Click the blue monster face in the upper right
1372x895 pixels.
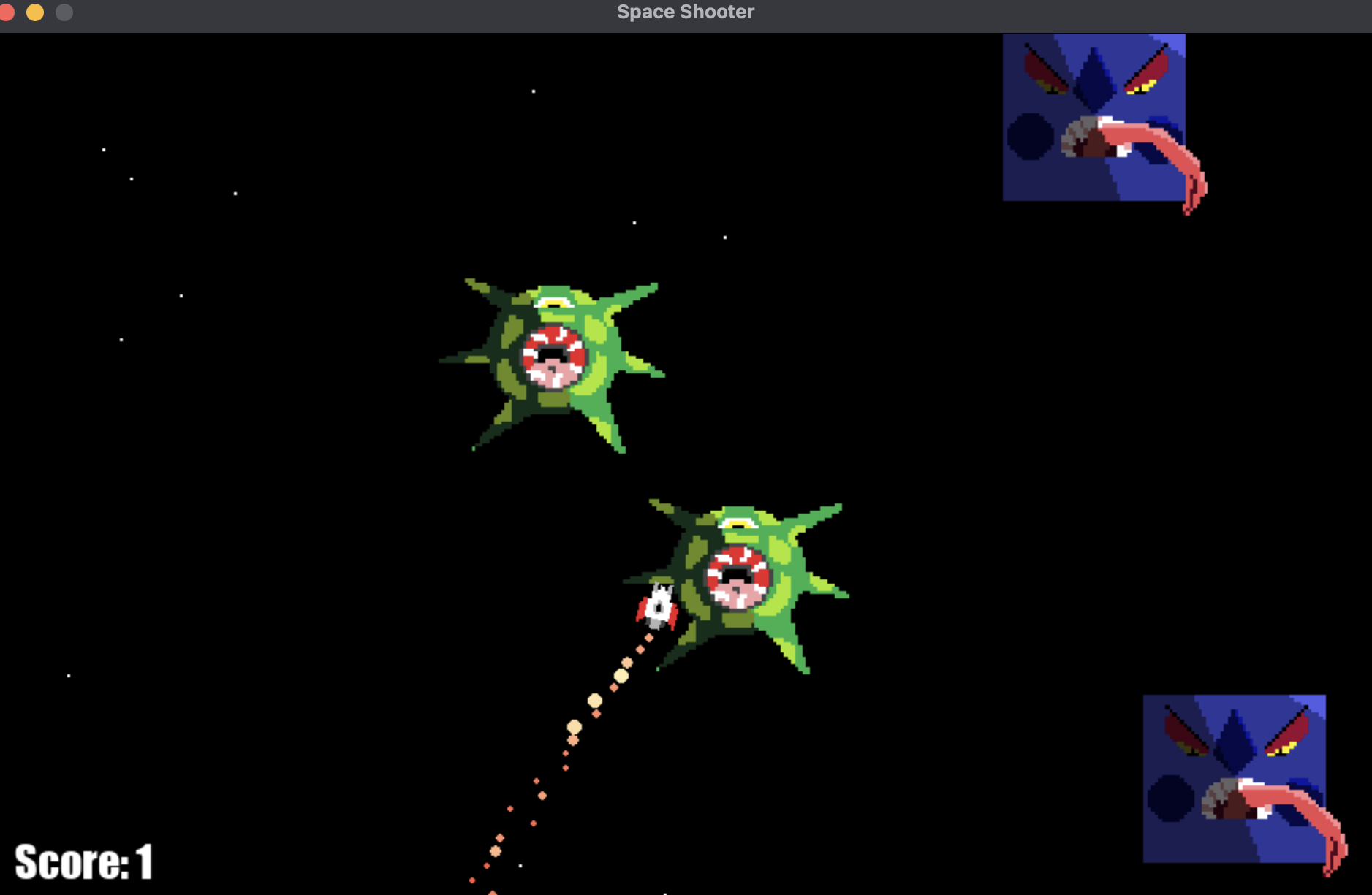coord(1104,124)
